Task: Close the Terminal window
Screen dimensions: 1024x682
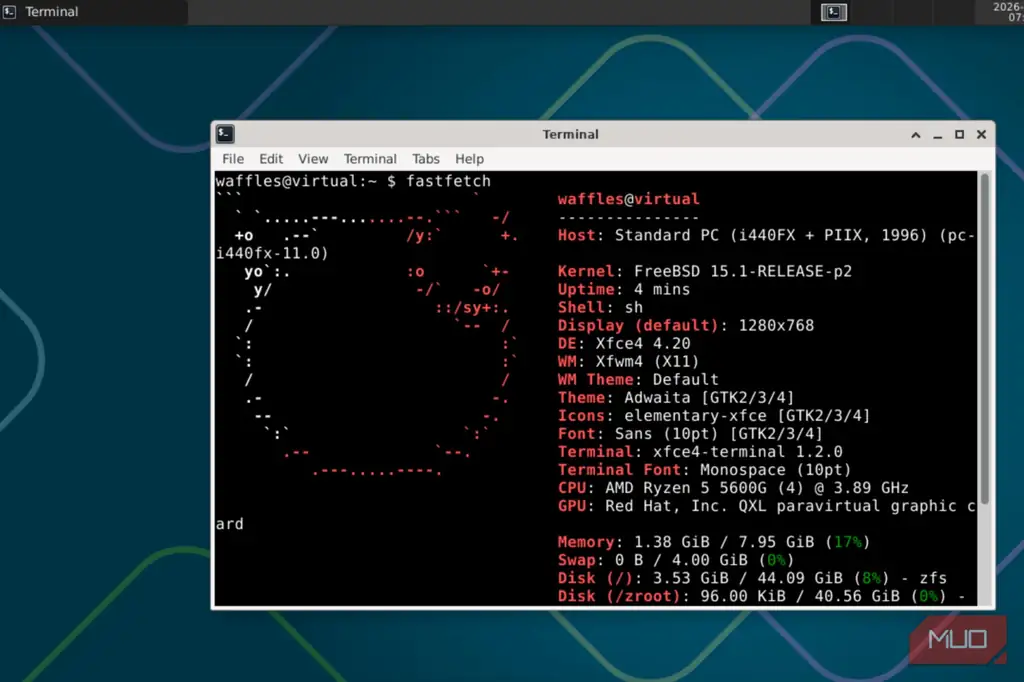Action: pyautogui.click(x=981, y=135)
